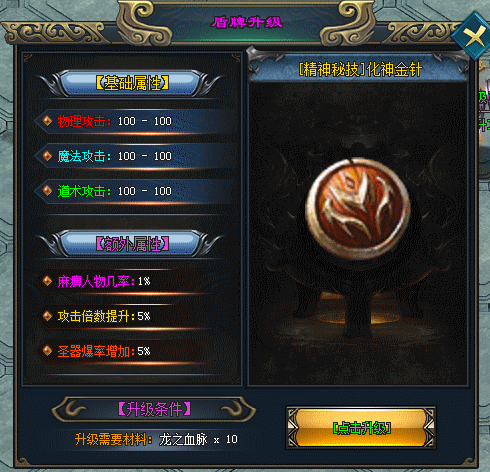Click the diamond icon beside 麻痹人物几率
This screenshot has height=472, width=490.
[x=47, y=281]
